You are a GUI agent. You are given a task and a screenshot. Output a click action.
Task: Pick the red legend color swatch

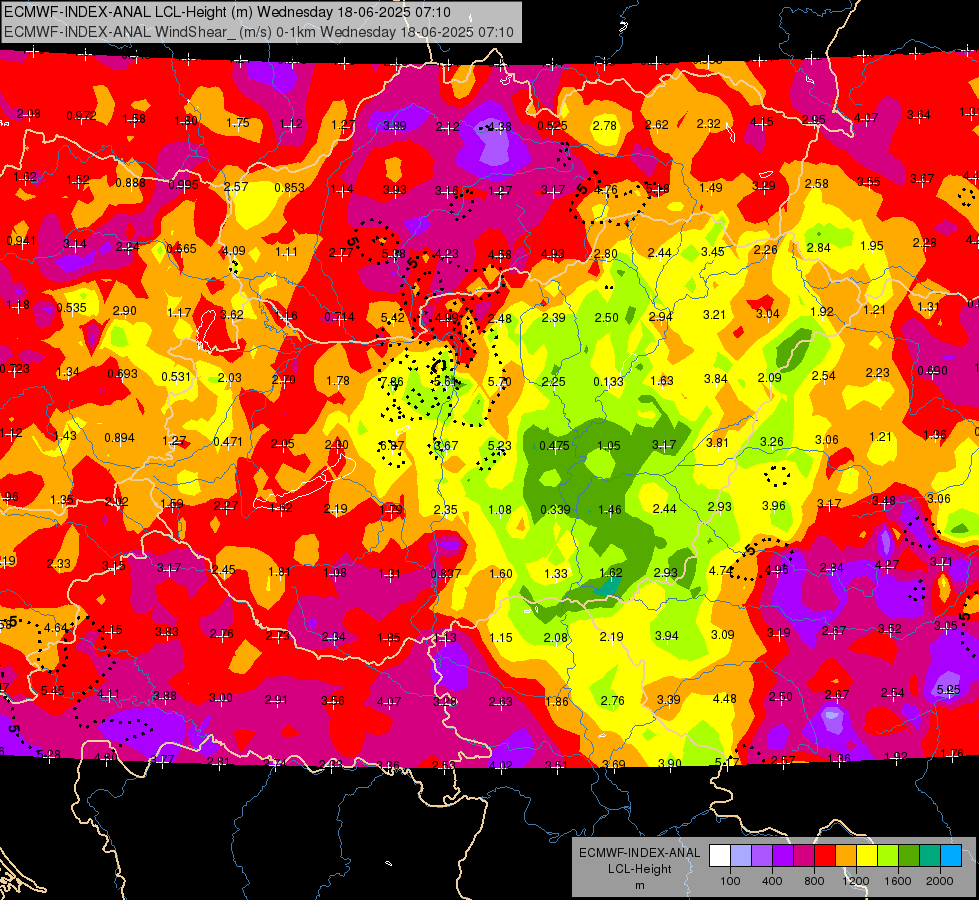(825, 855)
